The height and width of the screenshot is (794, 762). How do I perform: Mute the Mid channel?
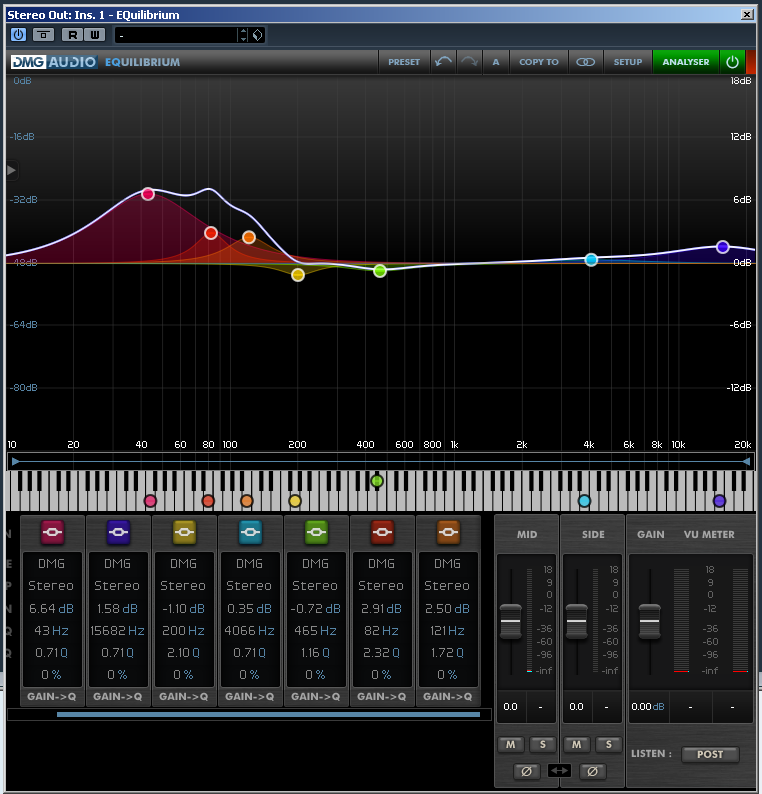tap(510, 745)
